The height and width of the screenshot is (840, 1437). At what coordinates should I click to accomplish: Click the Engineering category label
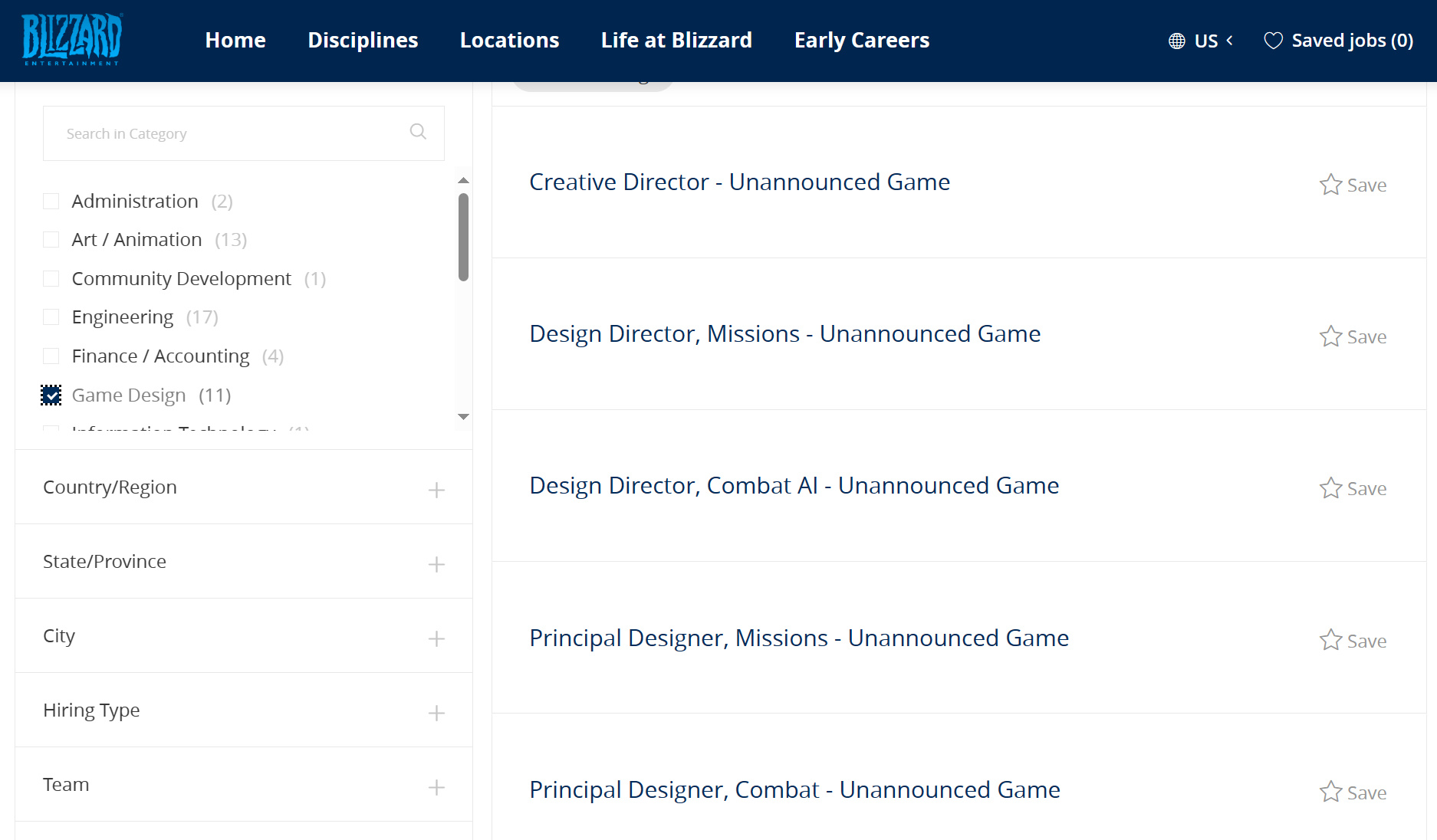pyautogui.click(x=123, y=317)
